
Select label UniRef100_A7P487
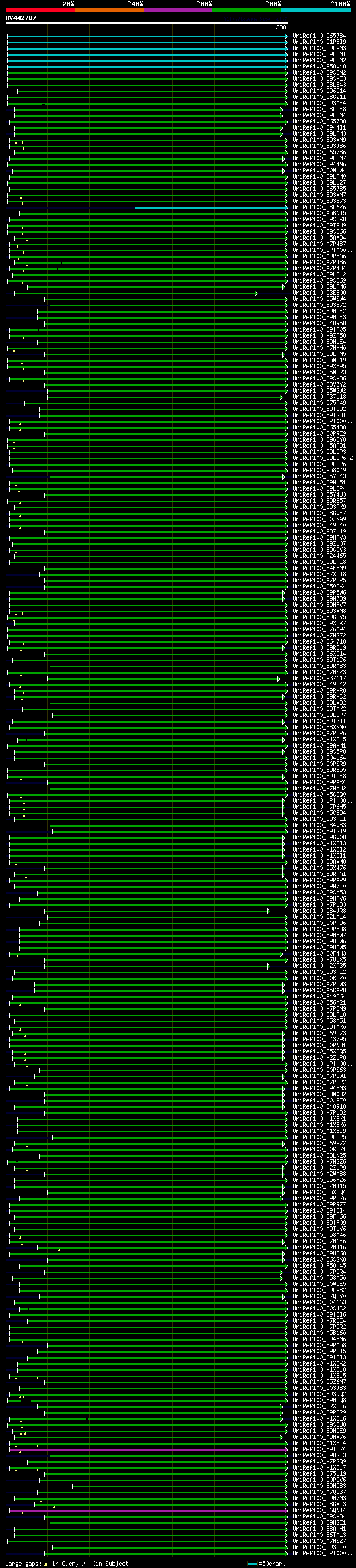pyautogui.click(x=319, y=244)
